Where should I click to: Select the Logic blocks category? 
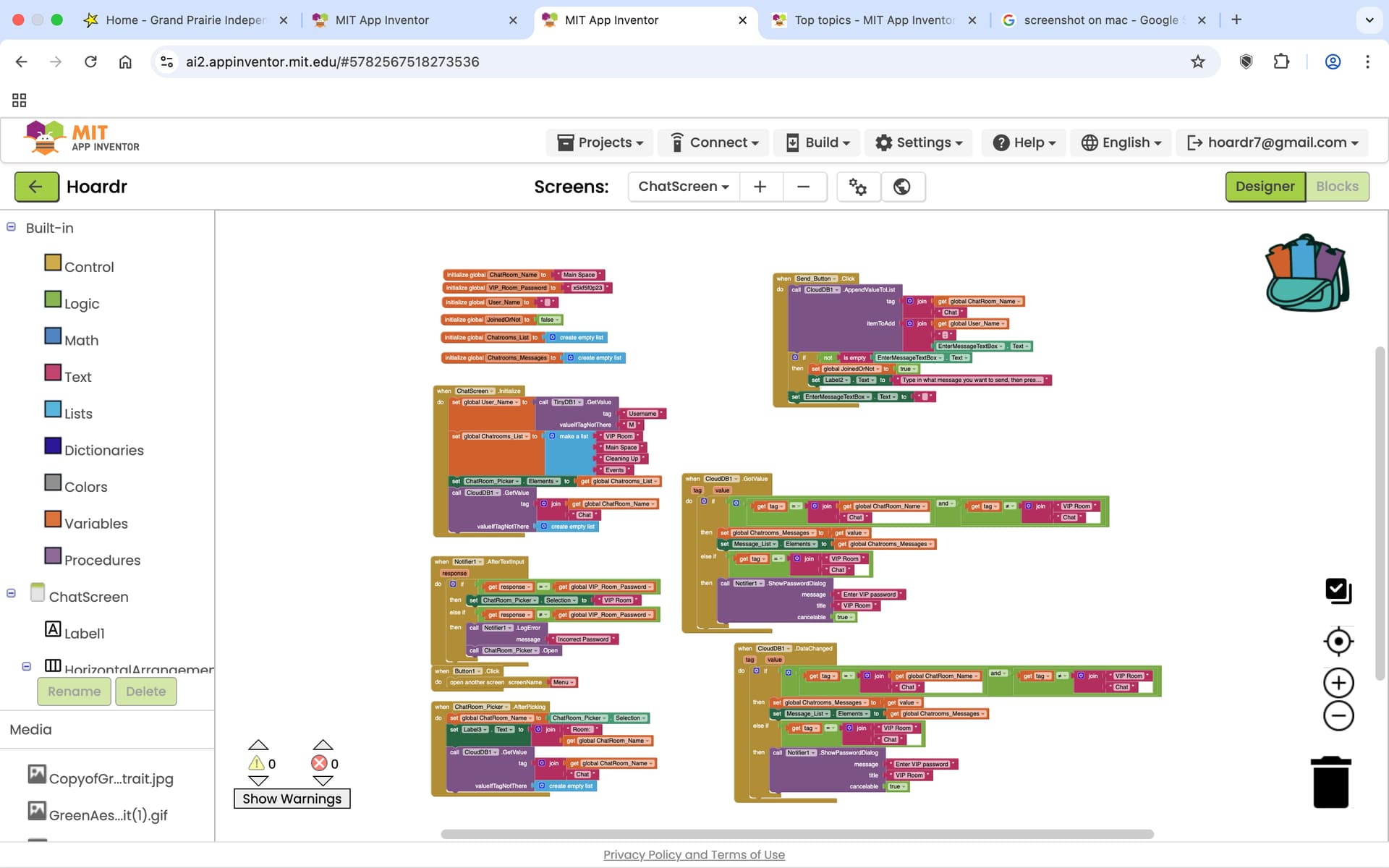pos(72,302)
